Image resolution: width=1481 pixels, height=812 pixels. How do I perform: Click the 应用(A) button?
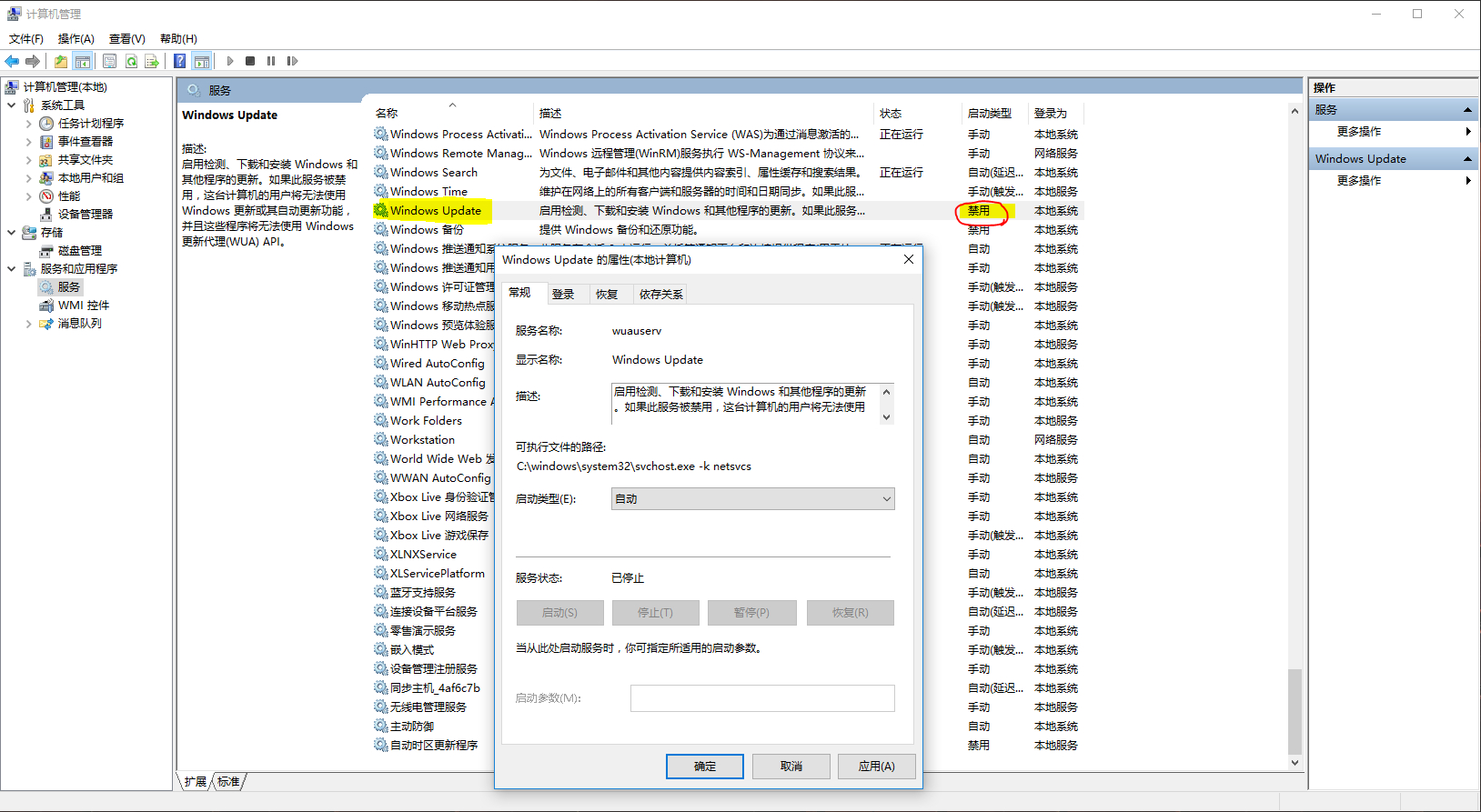877,767
